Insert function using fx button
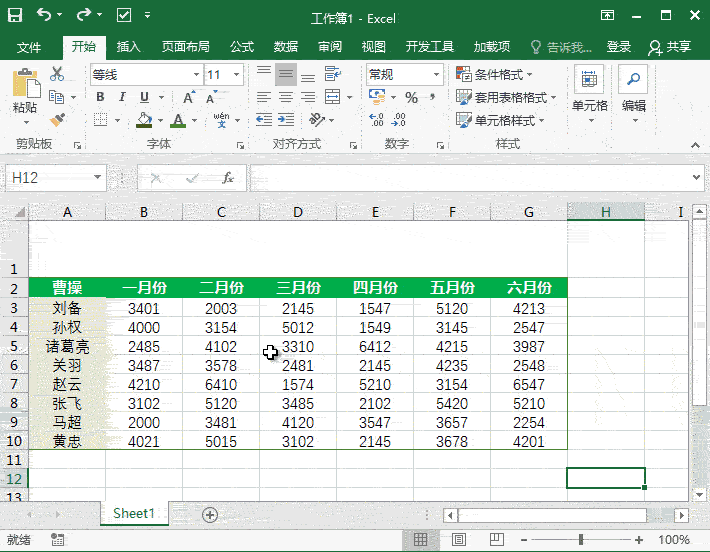Screen dimensions: 710x552 coord(228,178)
